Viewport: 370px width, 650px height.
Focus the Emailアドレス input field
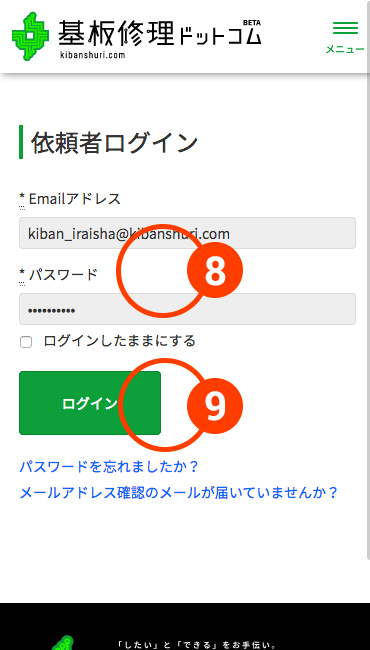pos(187,233)
